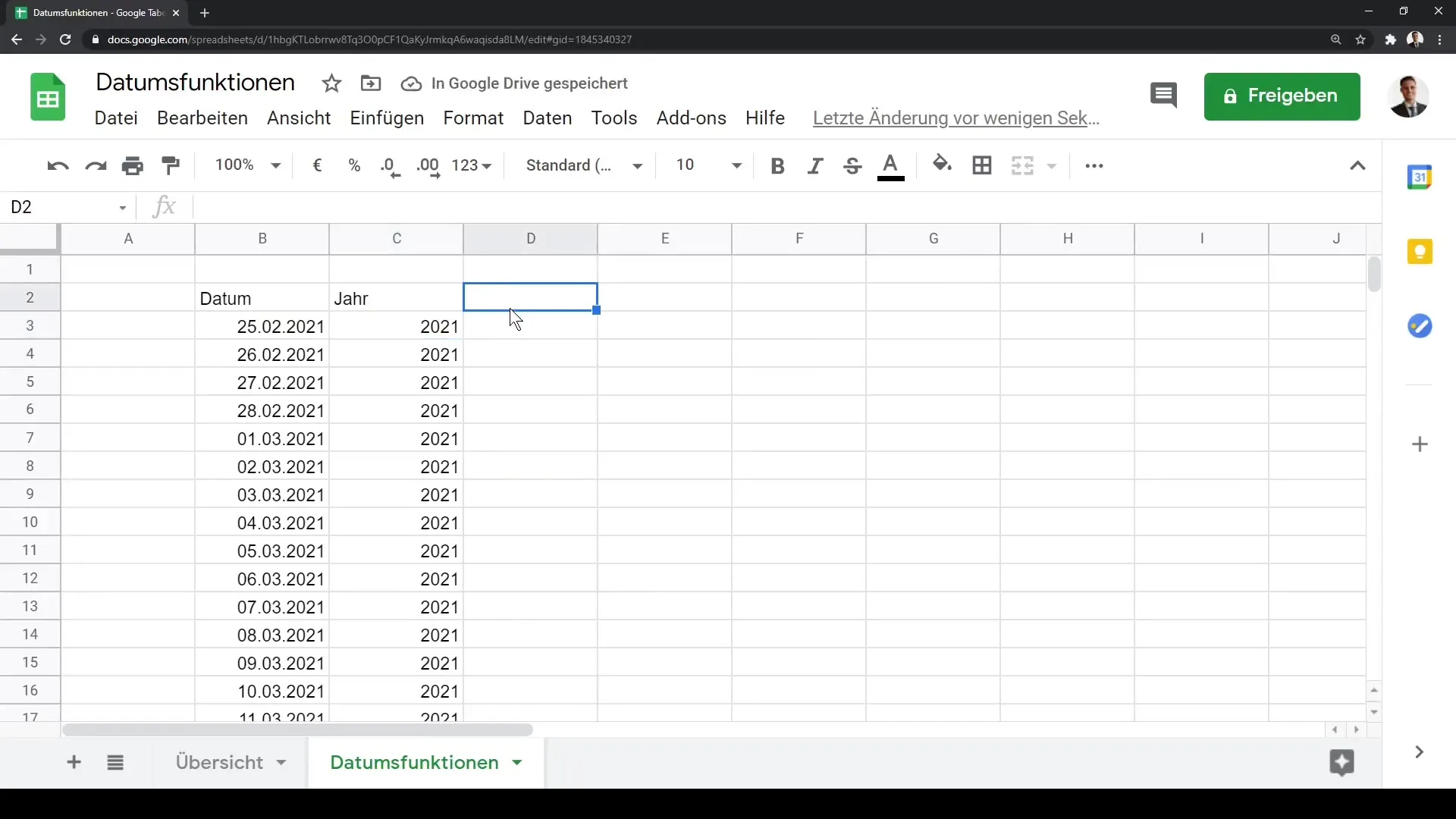This screenshot has width=1456, height=819.
Task: Select the cell containing 25.02.2021
Action: tap(262, 326)
